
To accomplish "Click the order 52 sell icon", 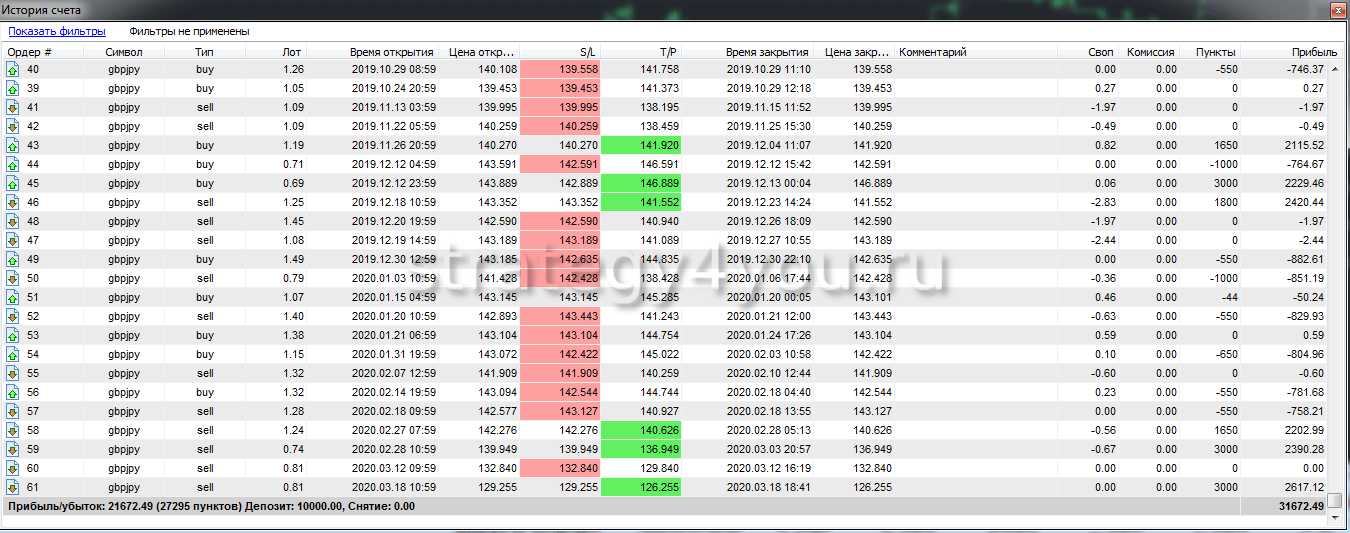I will [13, 317].
